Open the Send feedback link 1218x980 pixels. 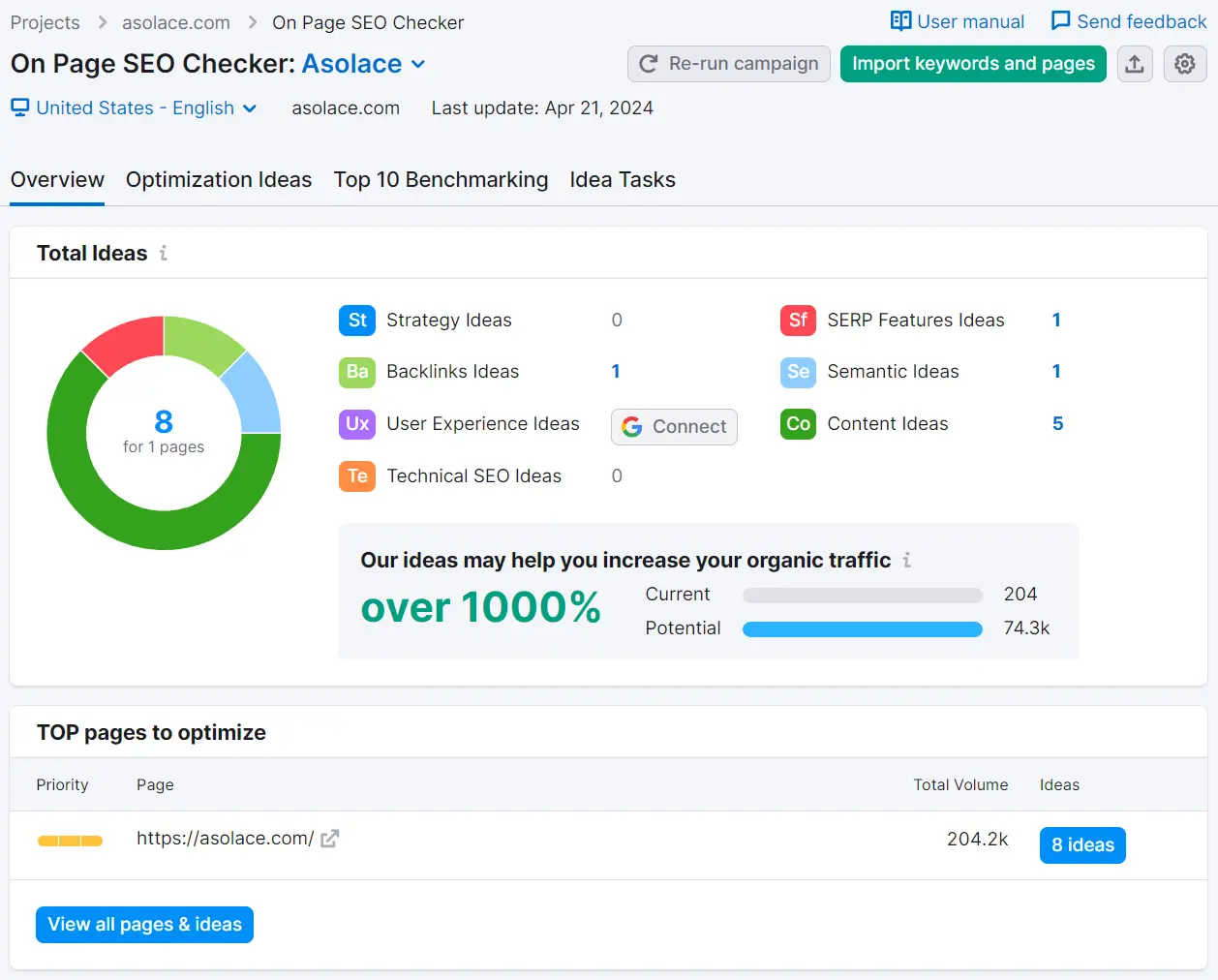coord(1129,21)
